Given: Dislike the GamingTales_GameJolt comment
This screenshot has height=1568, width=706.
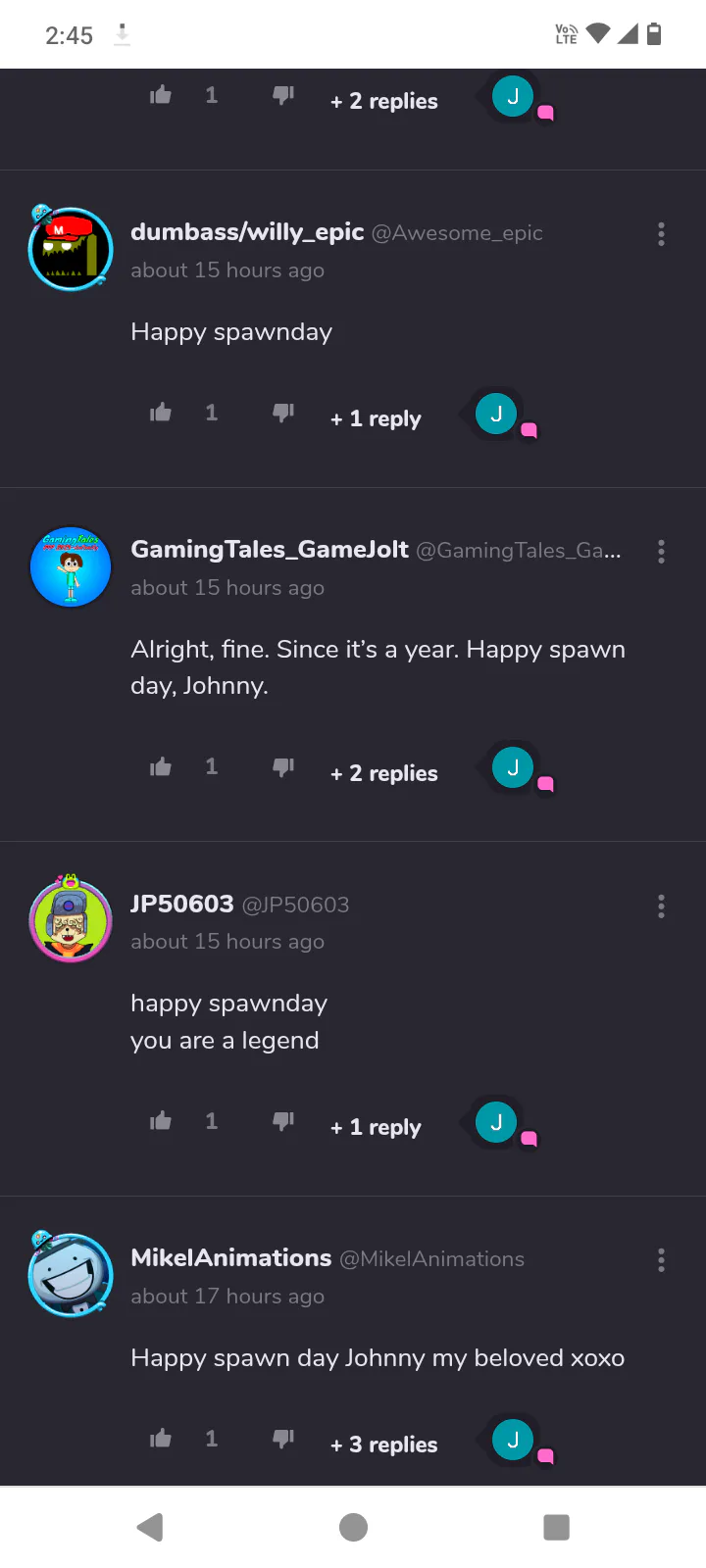Looking at the screenshot, I should 283,766.
